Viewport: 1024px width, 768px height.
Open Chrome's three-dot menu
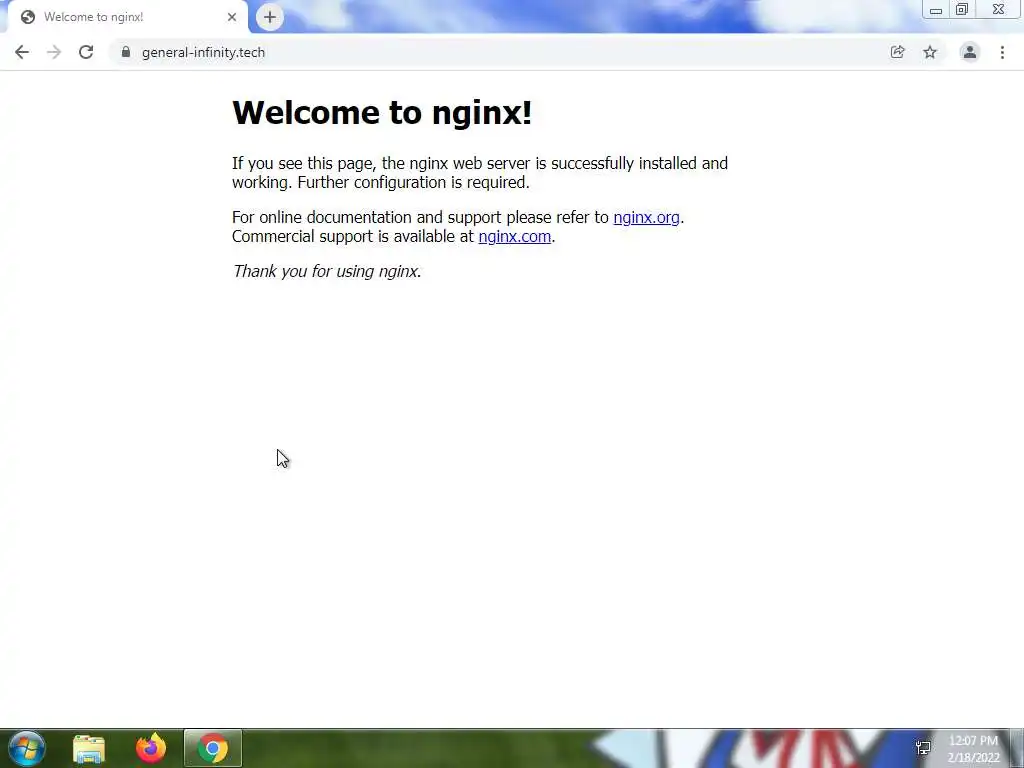tap(1002, 52)
